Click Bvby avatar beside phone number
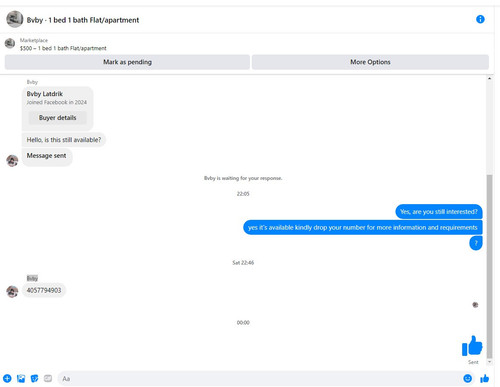Screen dimensions: 500x387 coord(12,292)
